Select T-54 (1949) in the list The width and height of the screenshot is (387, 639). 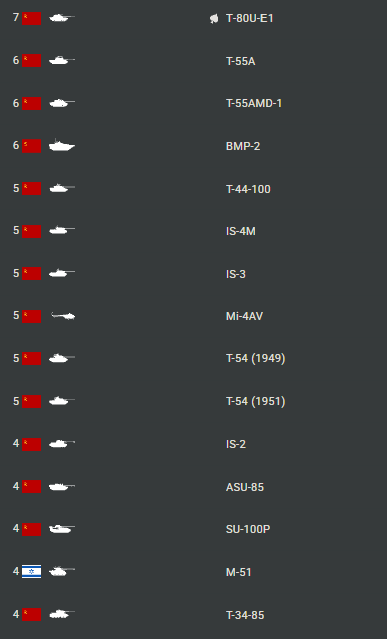coord(255,358)
